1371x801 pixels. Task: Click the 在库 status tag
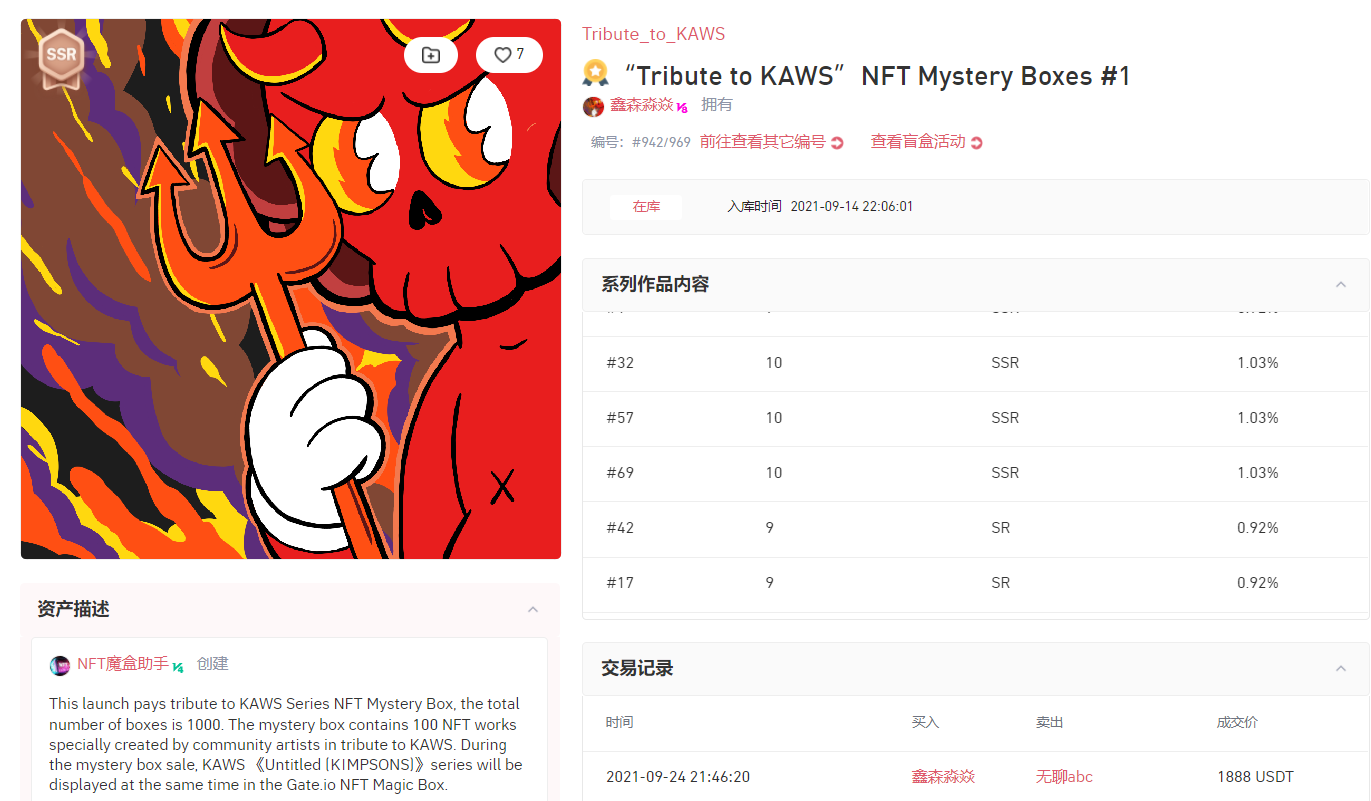tap(646, 207)
